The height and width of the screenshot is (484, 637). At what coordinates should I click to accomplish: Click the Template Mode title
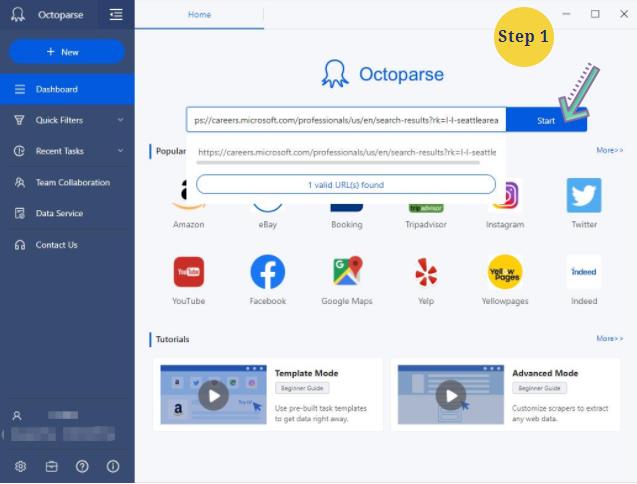tap(306, 373)
